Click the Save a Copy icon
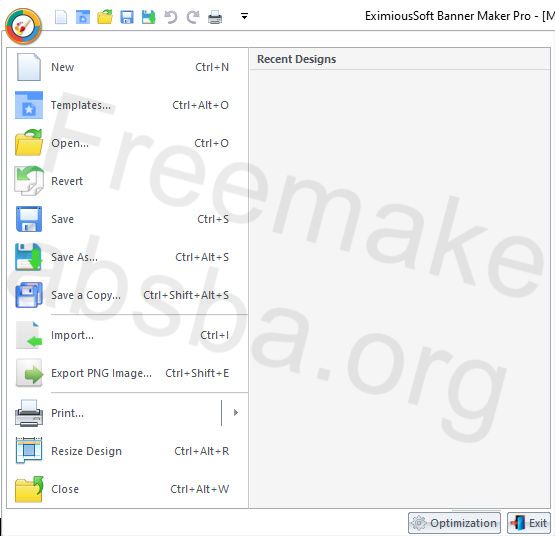Screen dimensions: 555x536 click(x=29, y=295)
